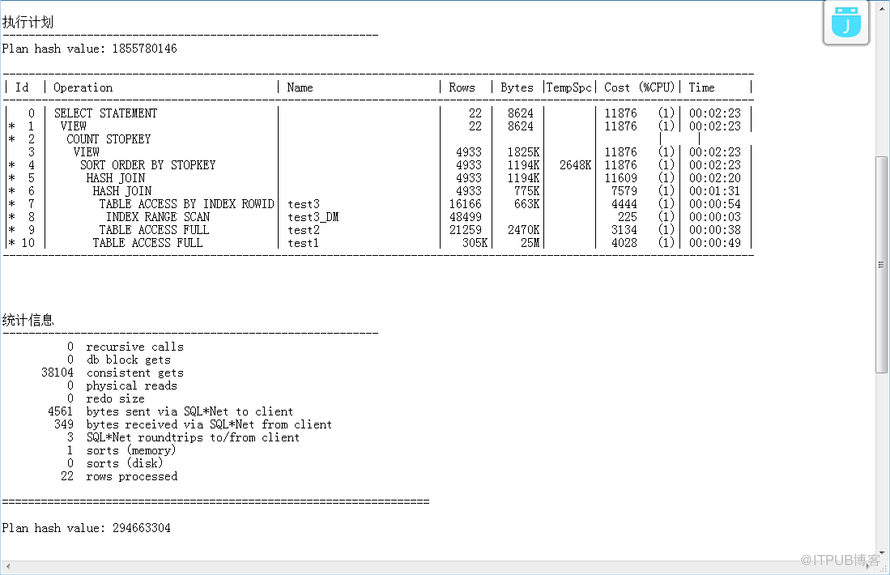
Task: Click 'SORT ORDER BY STOPKEY' operation
Action: point(148,165)
